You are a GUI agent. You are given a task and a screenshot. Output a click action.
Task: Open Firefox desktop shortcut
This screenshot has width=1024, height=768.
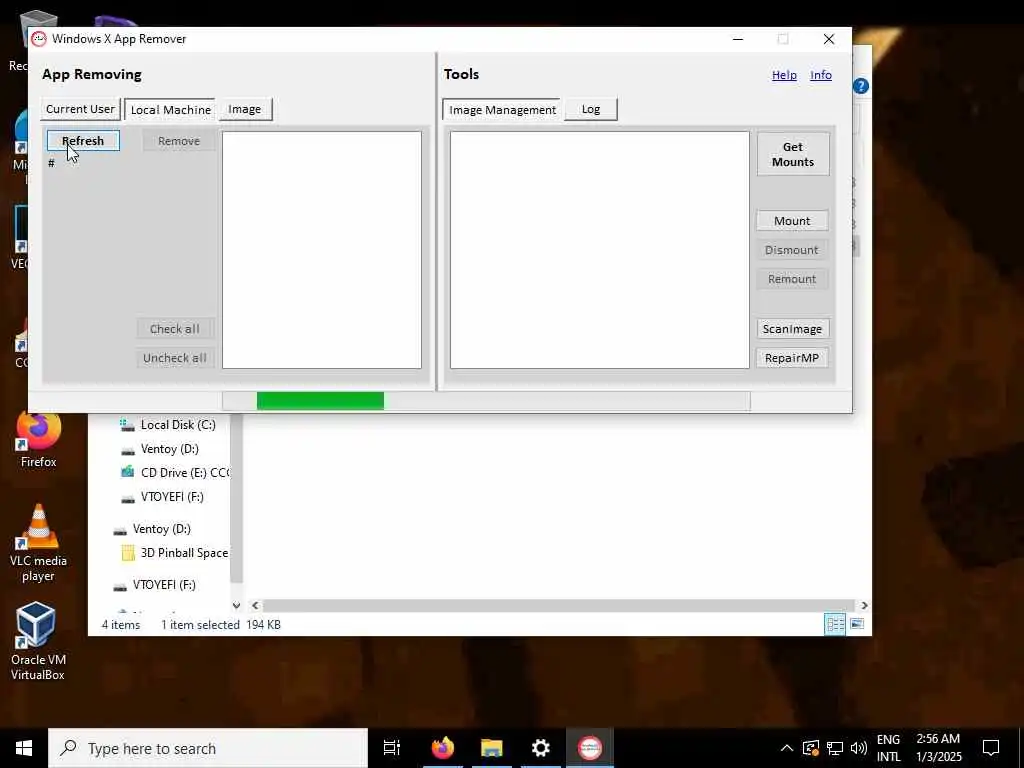pyautogui.click(x=39, y=440)
